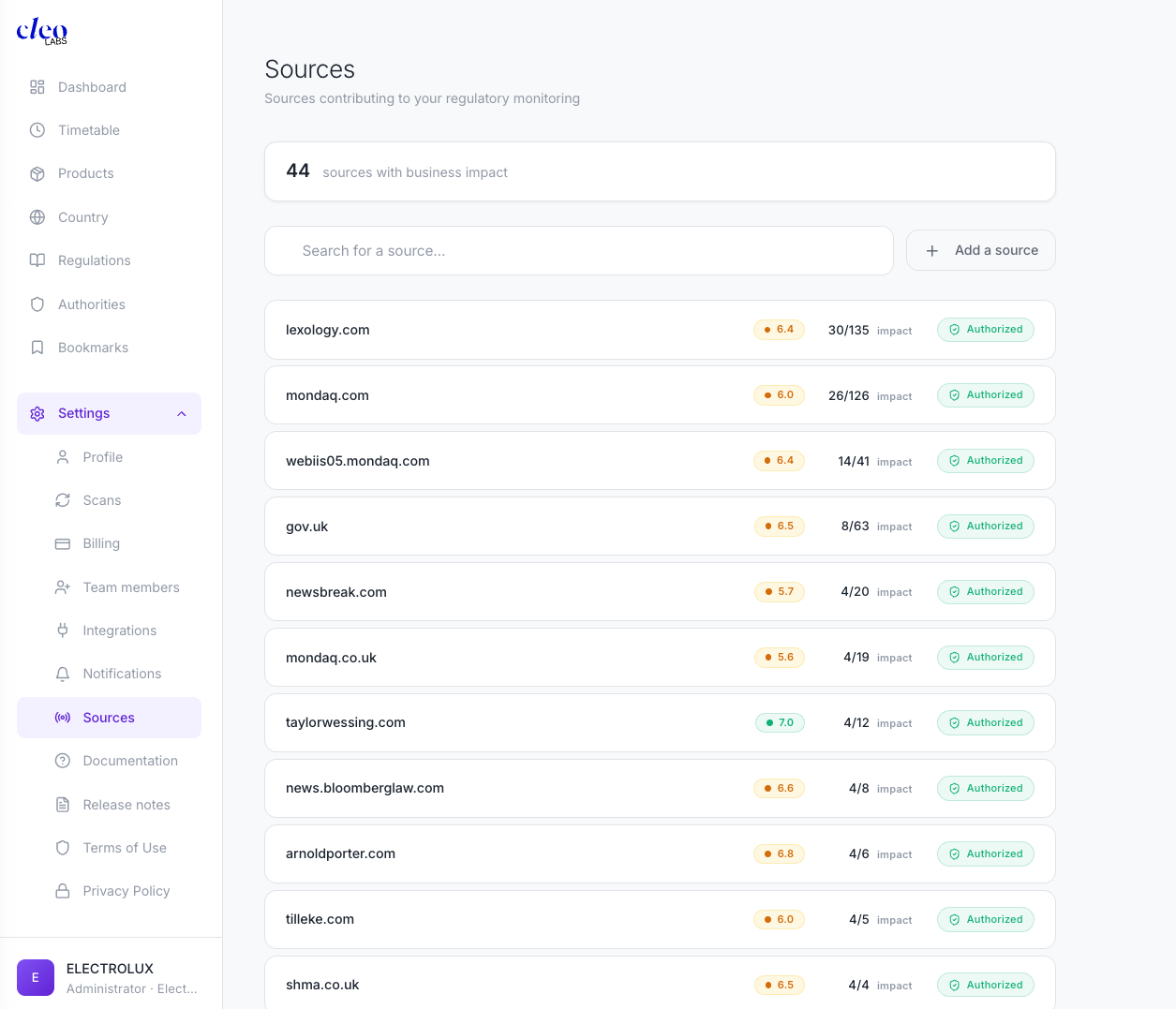Click the Team members add-user icon
This screenshot has width=1176, height=1009.
pos(63,587)
